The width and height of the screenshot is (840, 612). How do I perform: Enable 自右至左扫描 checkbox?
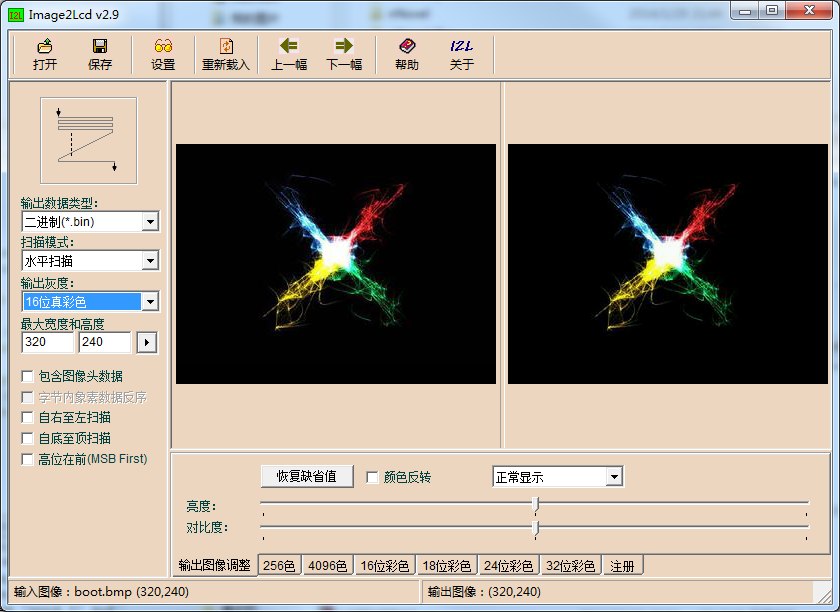(27, 417)
